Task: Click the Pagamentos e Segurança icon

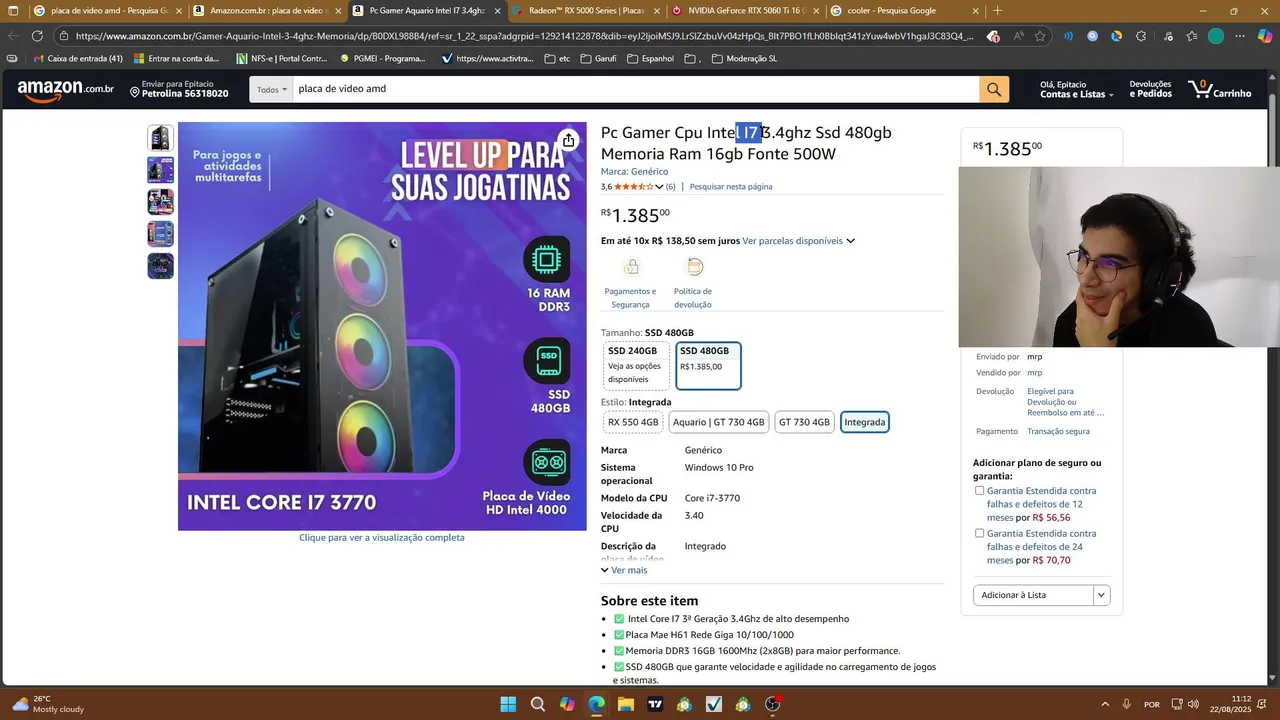Action: click(x=630, y=267)
